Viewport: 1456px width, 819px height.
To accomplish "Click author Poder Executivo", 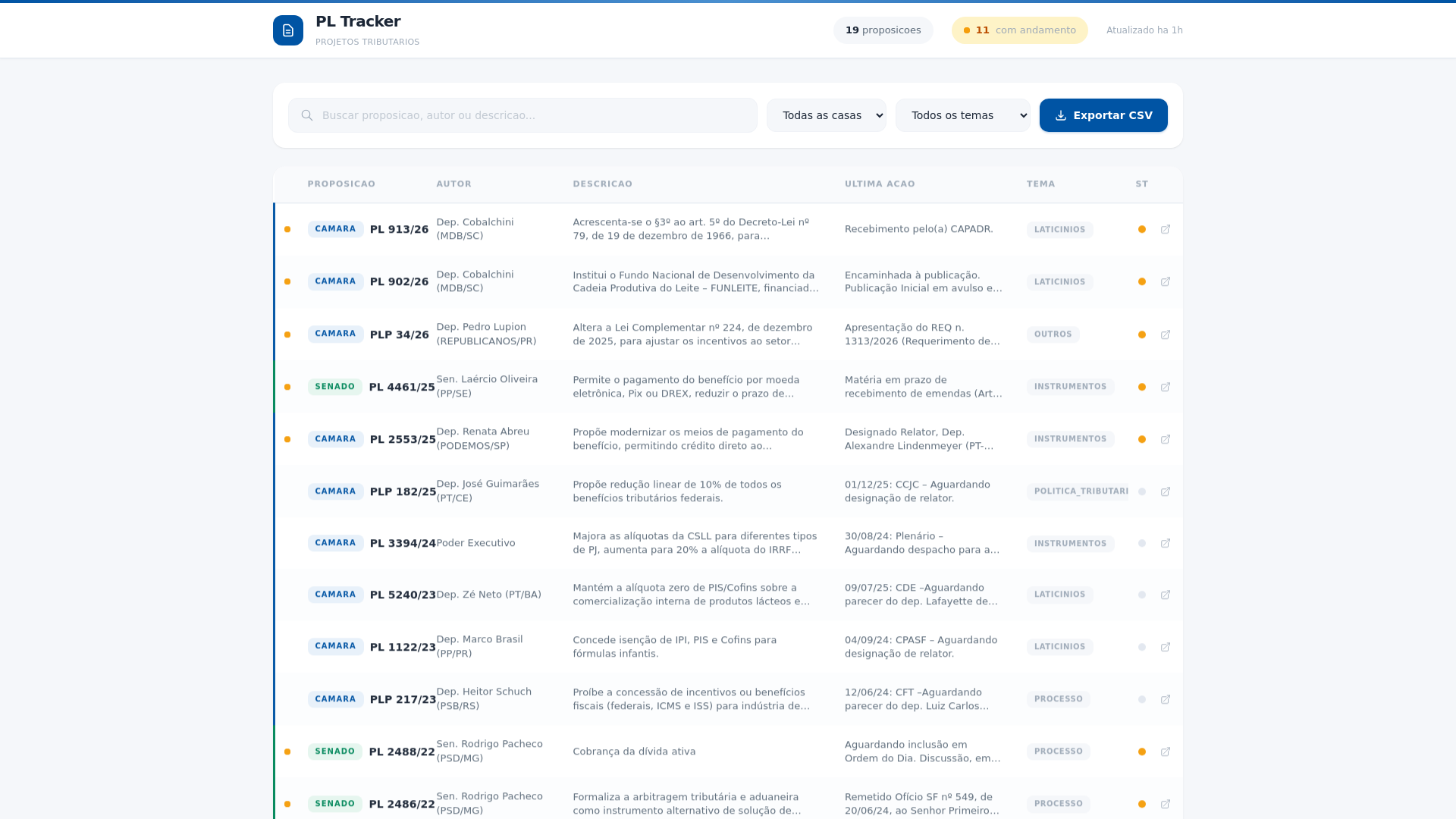I will pos(475,543).
